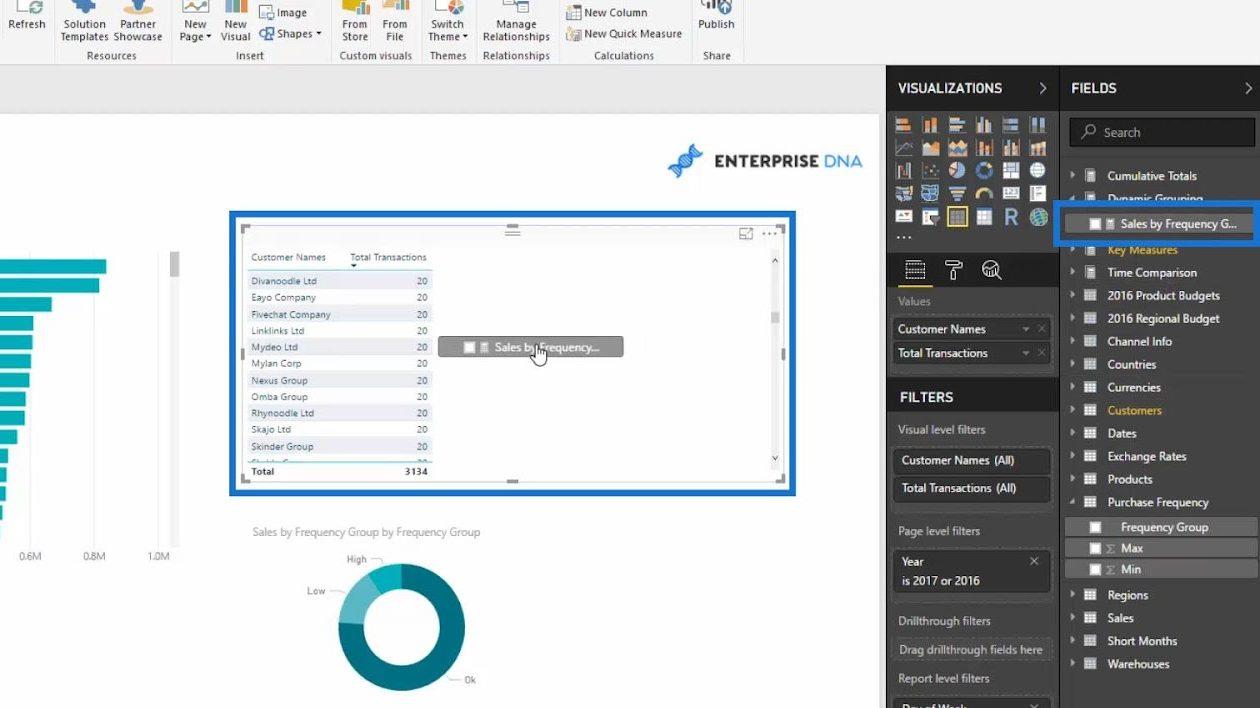Tick the Frequency Group field checkbox

[1095, 527]
